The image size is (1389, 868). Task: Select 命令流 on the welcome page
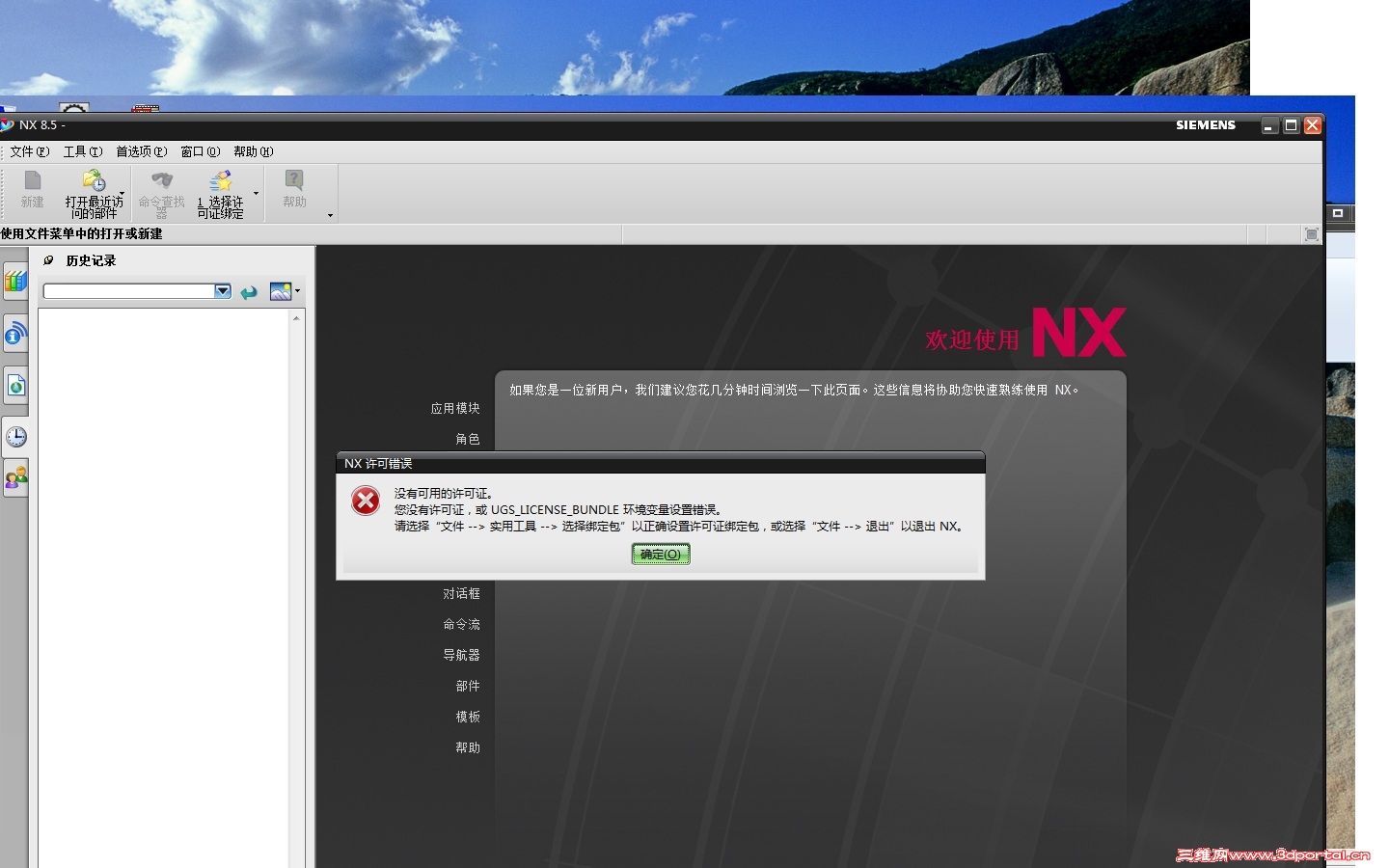click(x=461, y=625)
